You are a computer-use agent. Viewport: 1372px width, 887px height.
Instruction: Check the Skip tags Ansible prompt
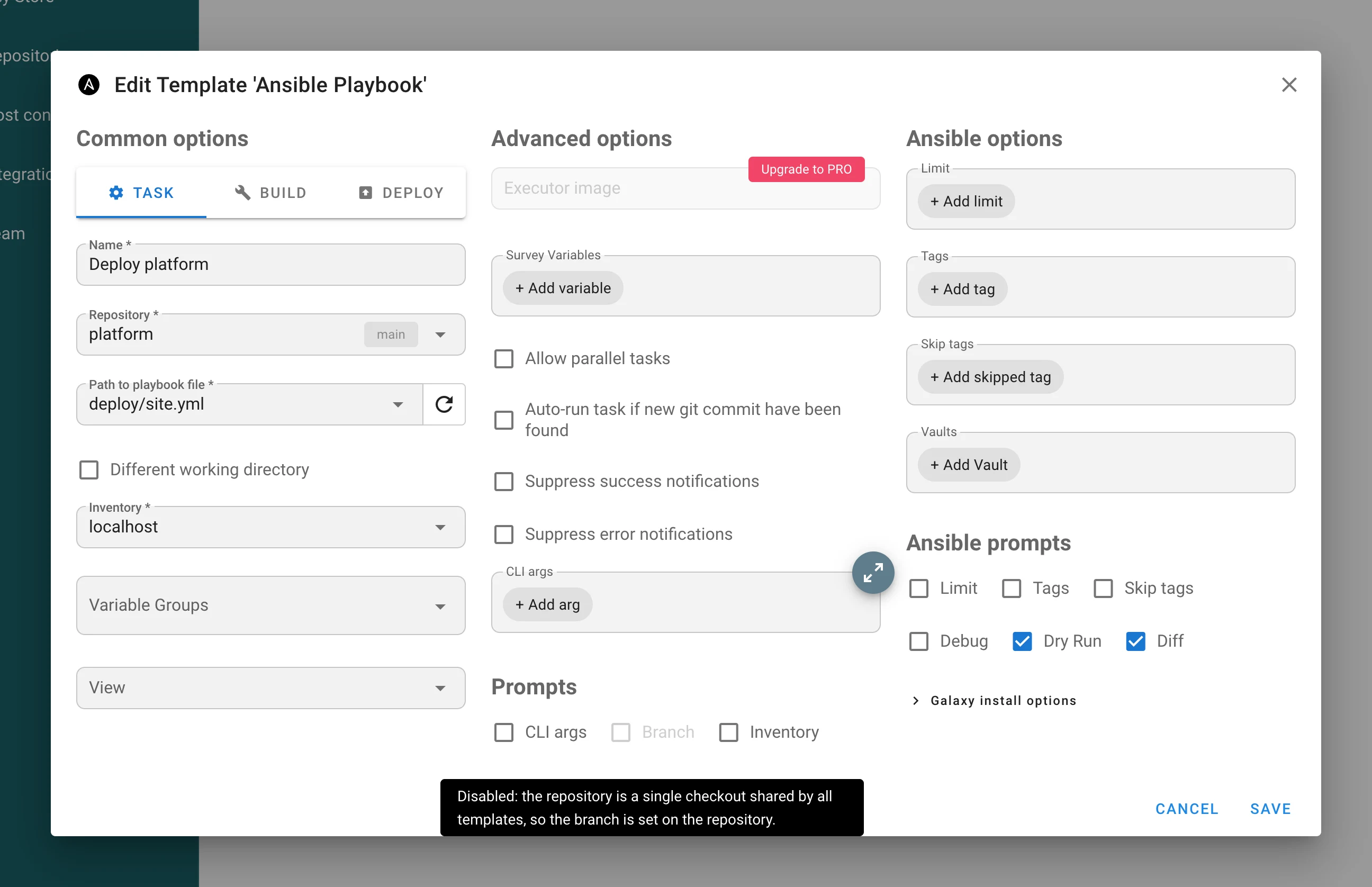click(x=1103, y=588)
